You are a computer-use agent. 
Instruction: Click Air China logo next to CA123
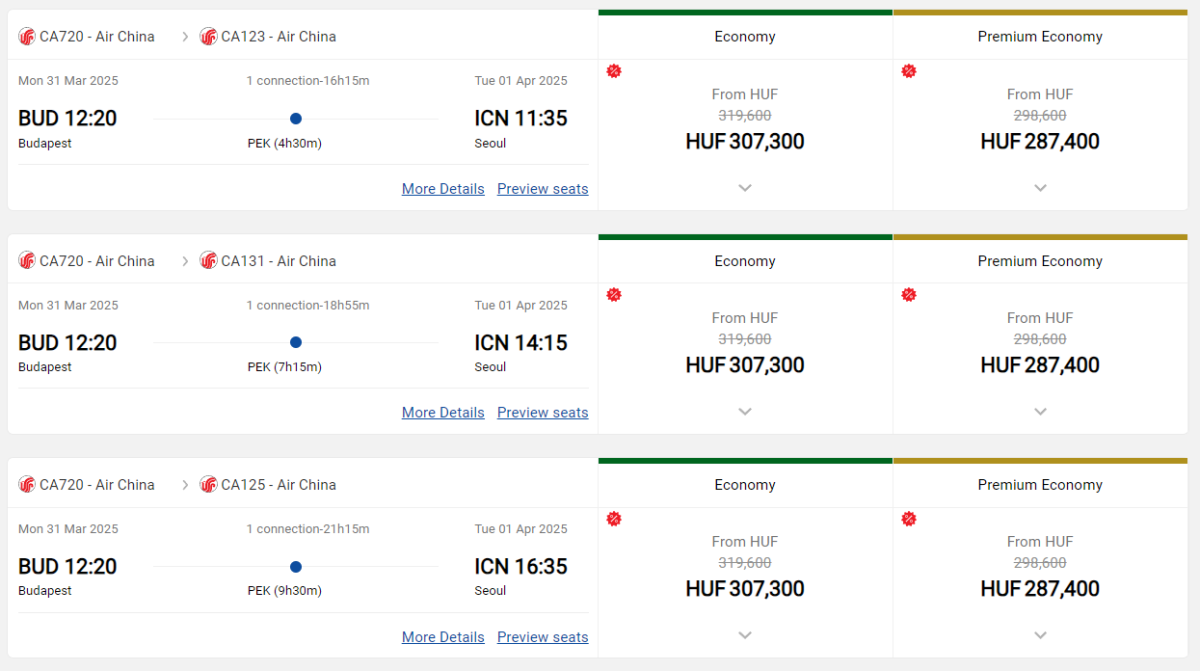coord(208,37)
